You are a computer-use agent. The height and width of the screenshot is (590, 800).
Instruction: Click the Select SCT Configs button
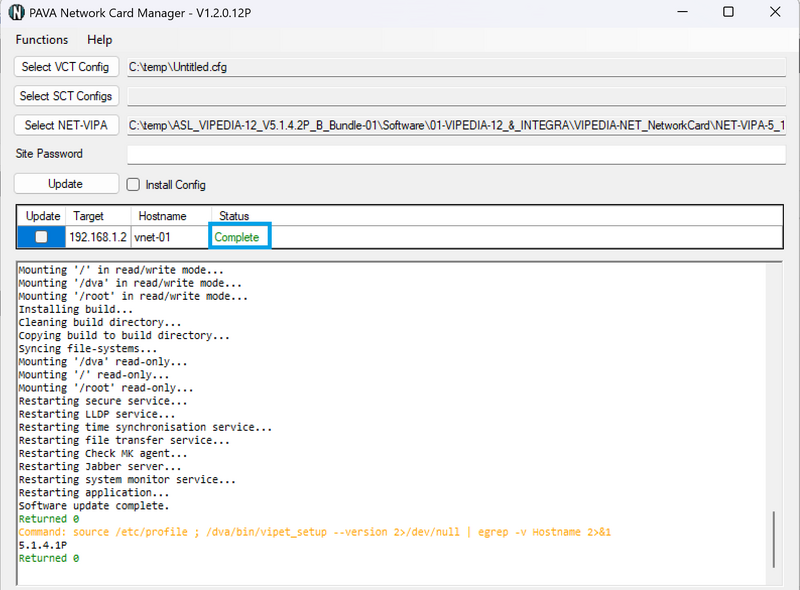[66, 96]
